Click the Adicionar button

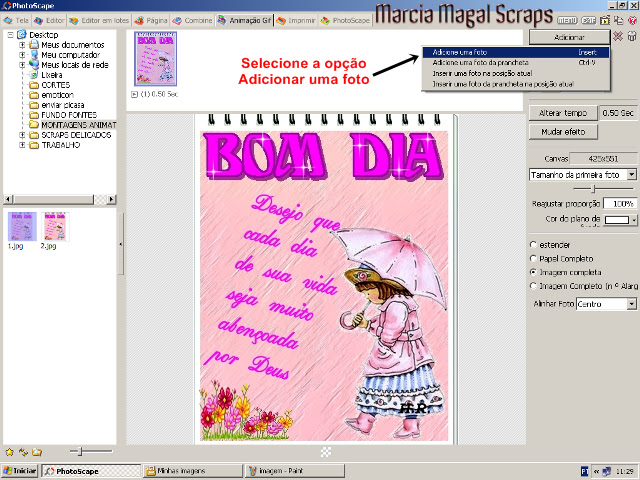(569, 37)
